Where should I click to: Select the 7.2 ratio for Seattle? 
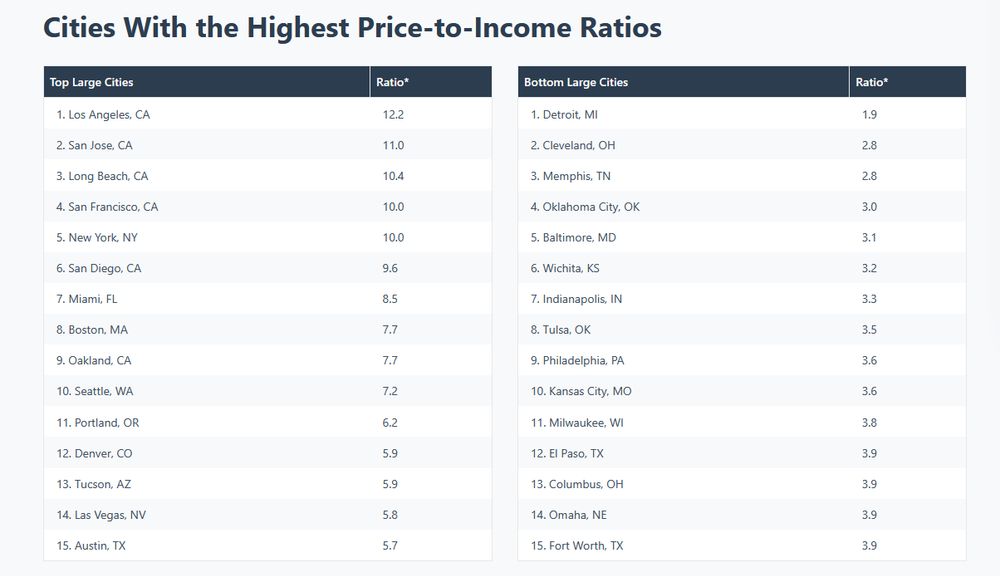coord(390,391)
